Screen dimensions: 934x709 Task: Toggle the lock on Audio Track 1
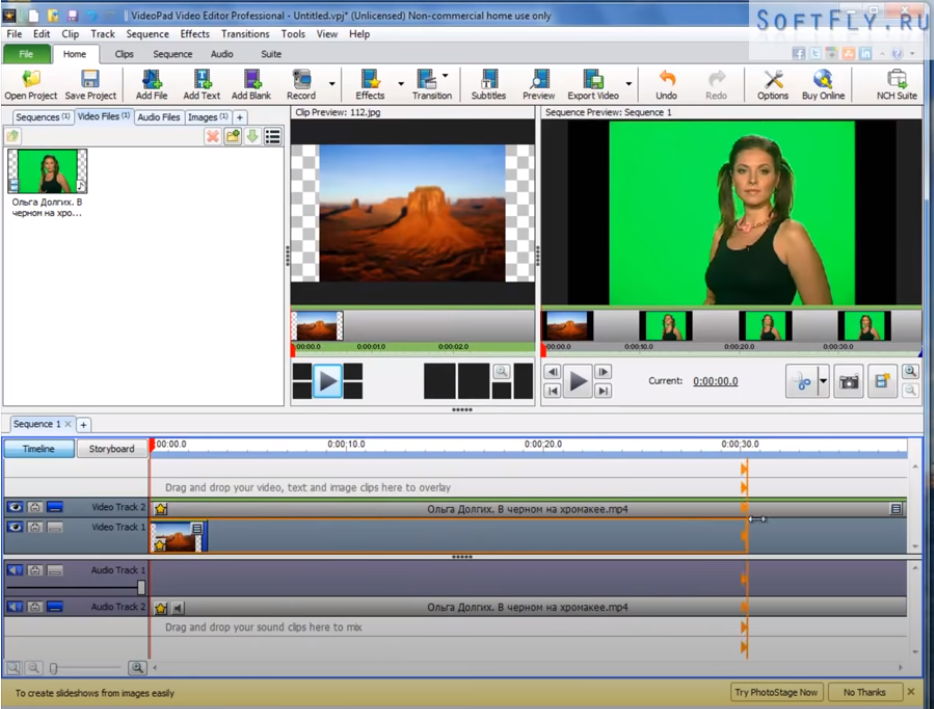pos(35,570)
